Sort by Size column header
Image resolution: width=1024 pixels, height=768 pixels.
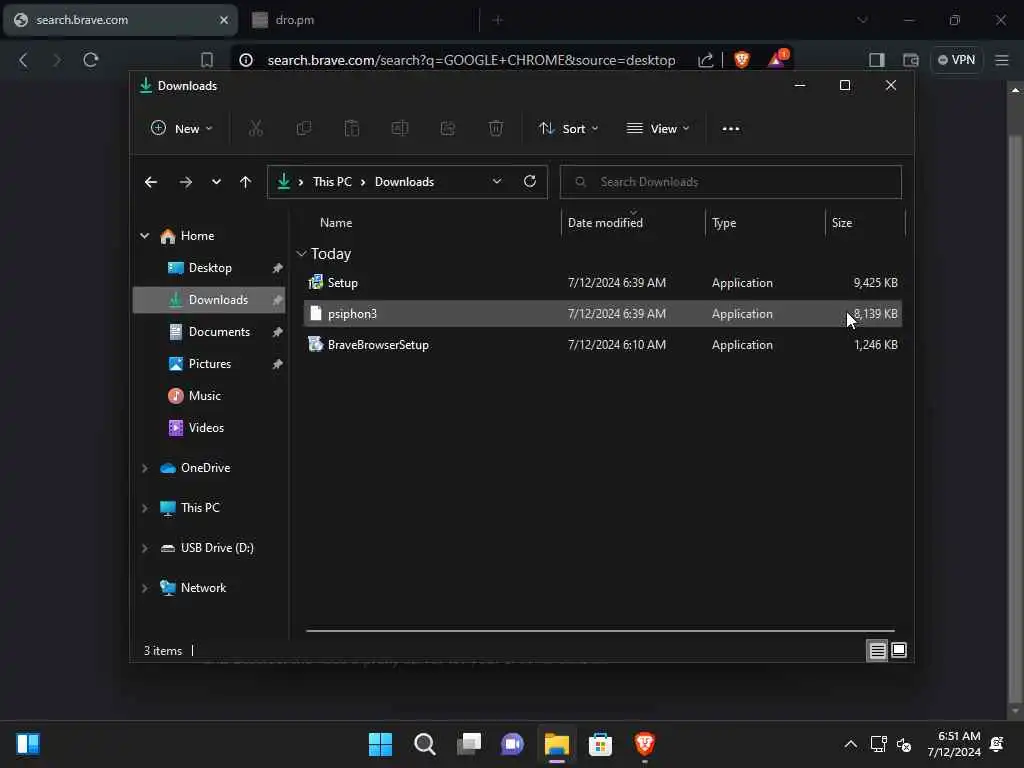pyautogui.click(x=842, y=223)
